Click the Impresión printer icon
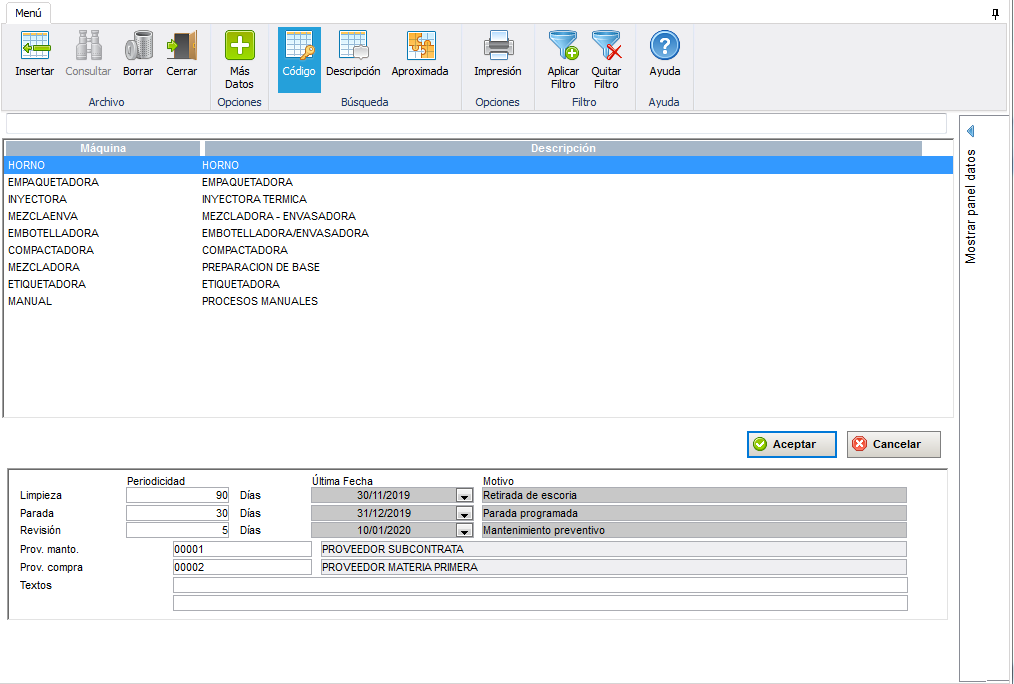The height and width of the screenshot is (684, 1014). [498, 46]
